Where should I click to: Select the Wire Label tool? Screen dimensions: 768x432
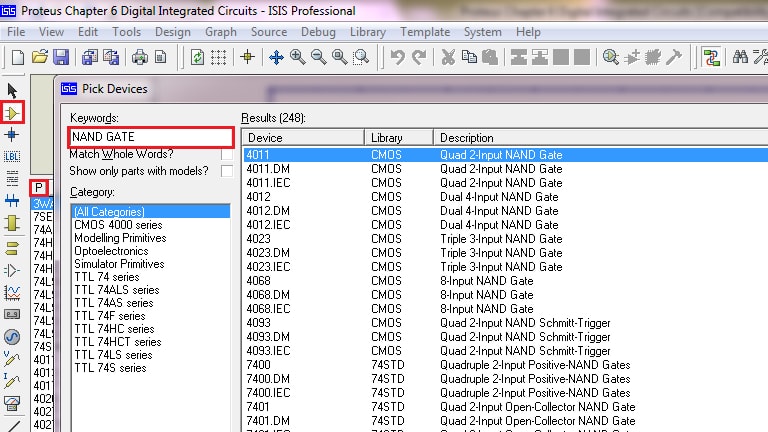tap(13, 157)
